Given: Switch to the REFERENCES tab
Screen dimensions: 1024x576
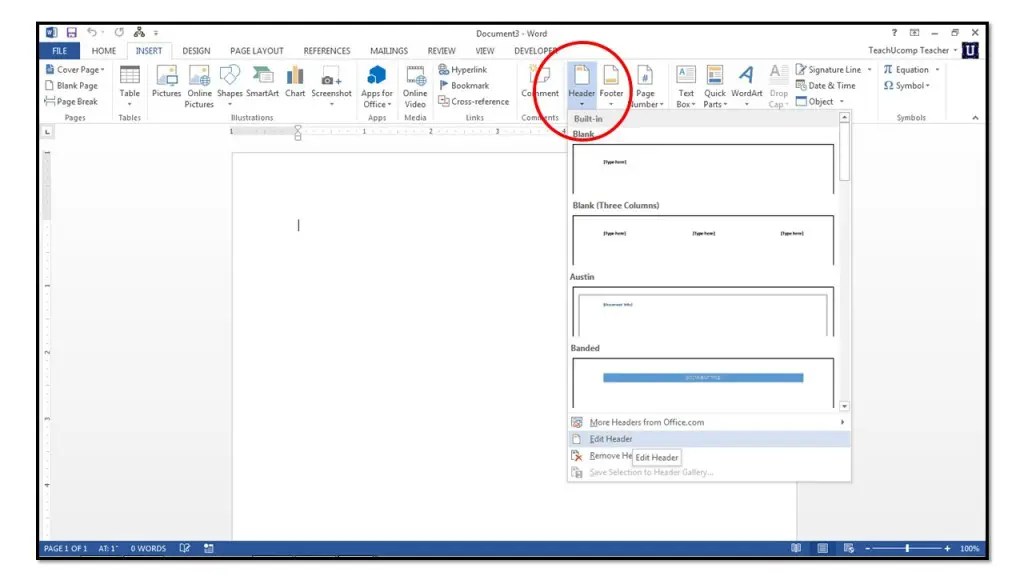Looking at the screenshot, I should coord(327,51).
